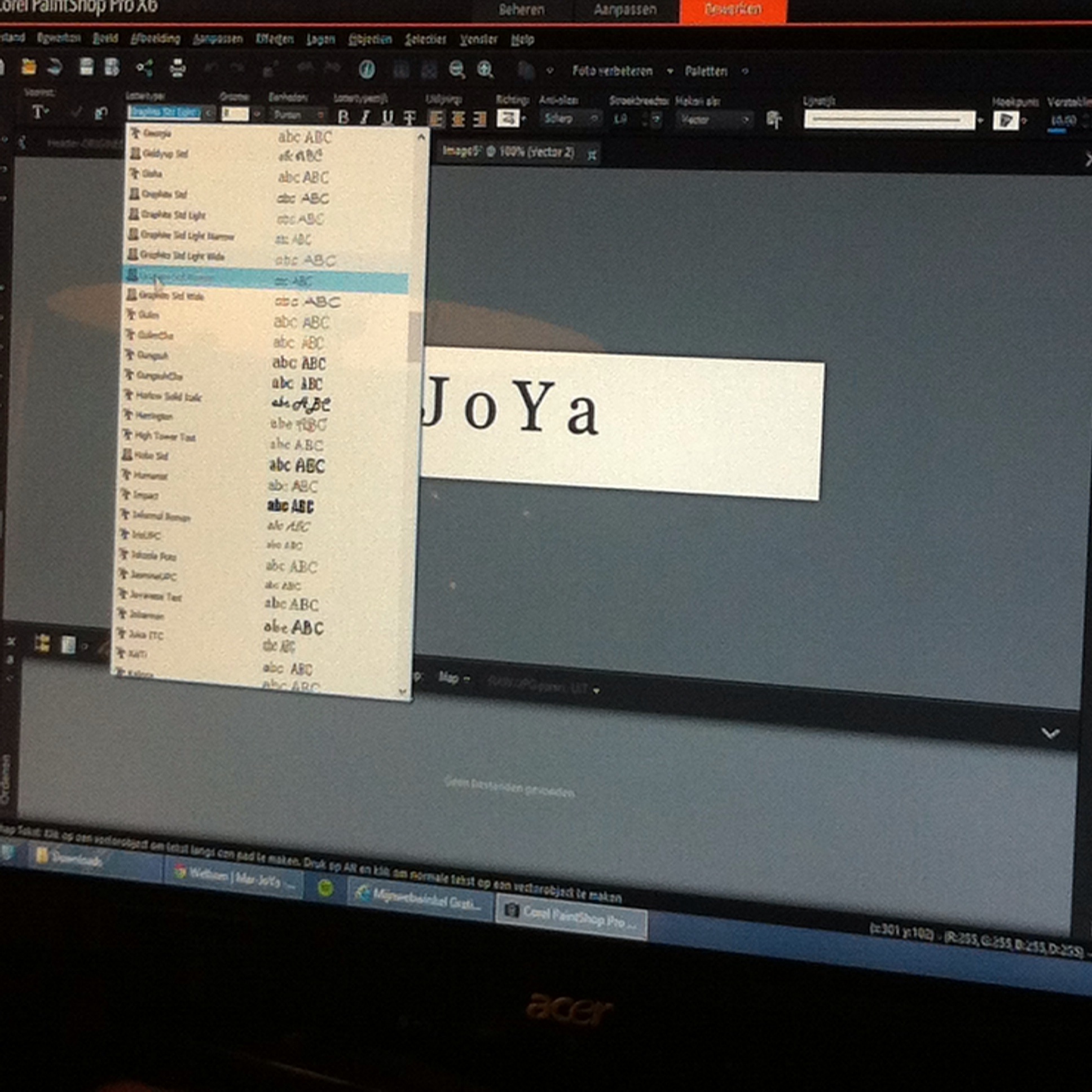Screen dimensions: 1092x1092
Task: Click the Save diskette icon in toolbar
Action: [x=86, y=67]
